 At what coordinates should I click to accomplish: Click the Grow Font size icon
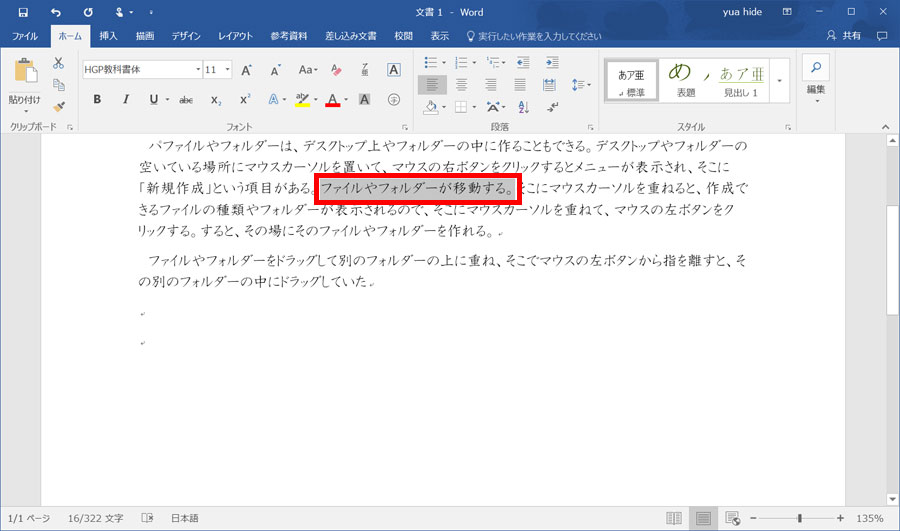tap(246, 70)
